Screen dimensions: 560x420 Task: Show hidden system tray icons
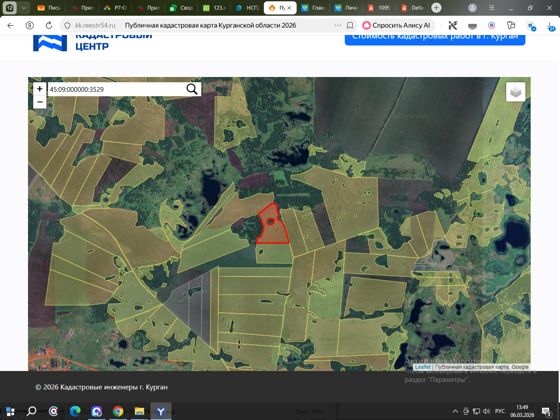coord(455,411)
